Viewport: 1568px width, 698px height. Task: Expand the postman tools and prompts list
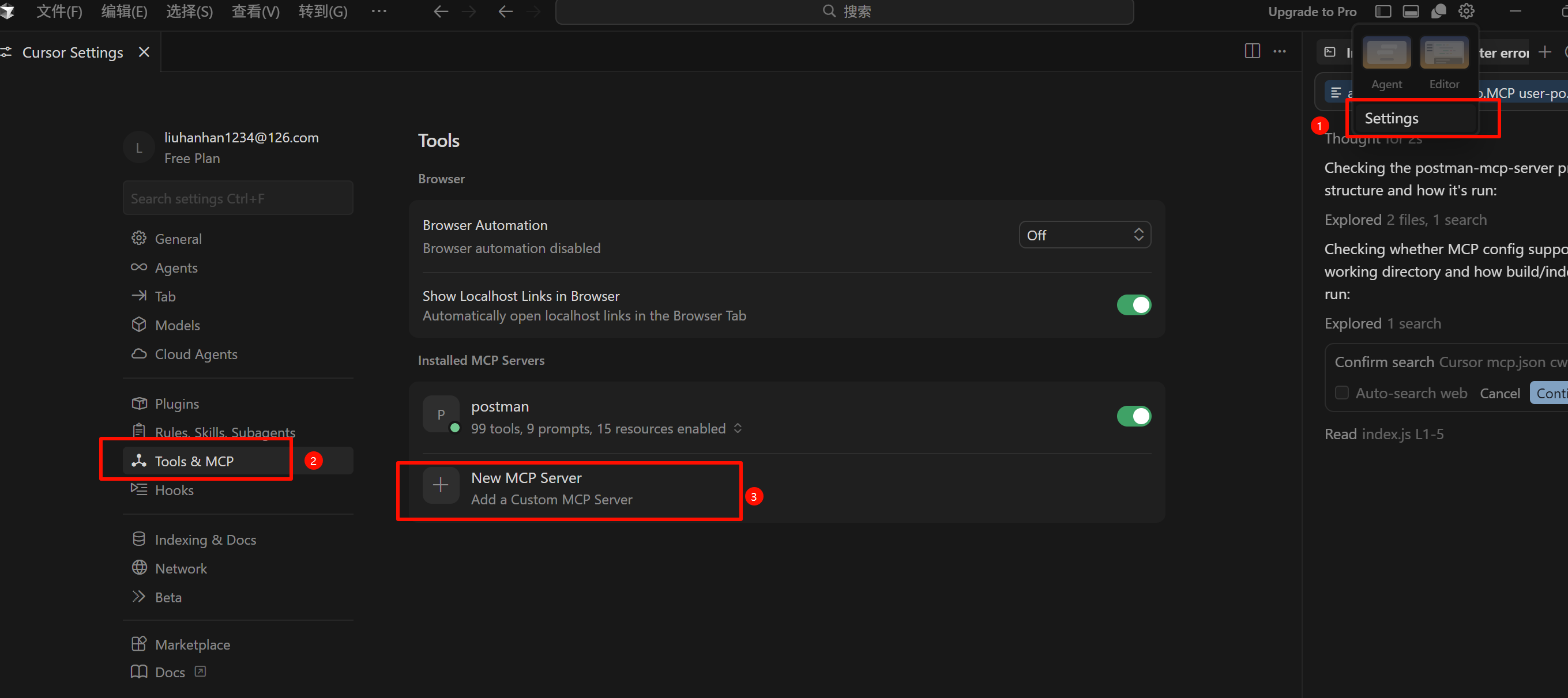tap(738, 428)
